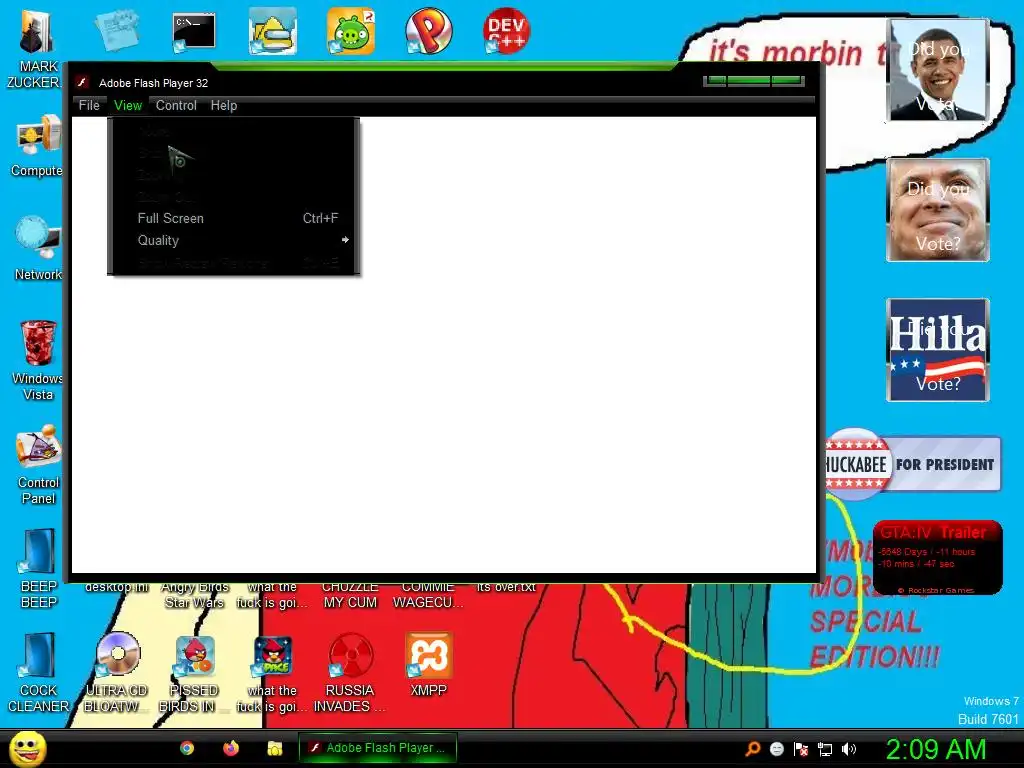Select the desktop.ini file label
The height and width of the screenshot is (768, 1024).
tap(117, 587)
